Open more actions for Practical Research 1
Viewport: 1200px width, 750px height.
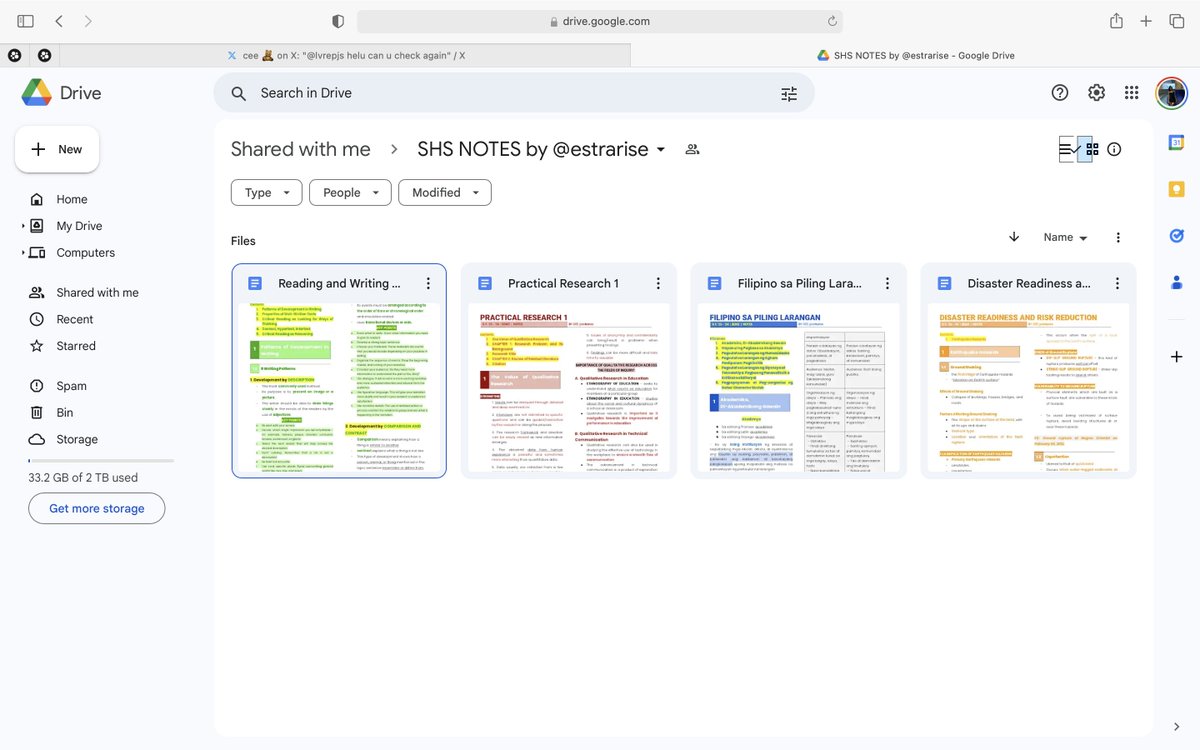tap(658, 284)
